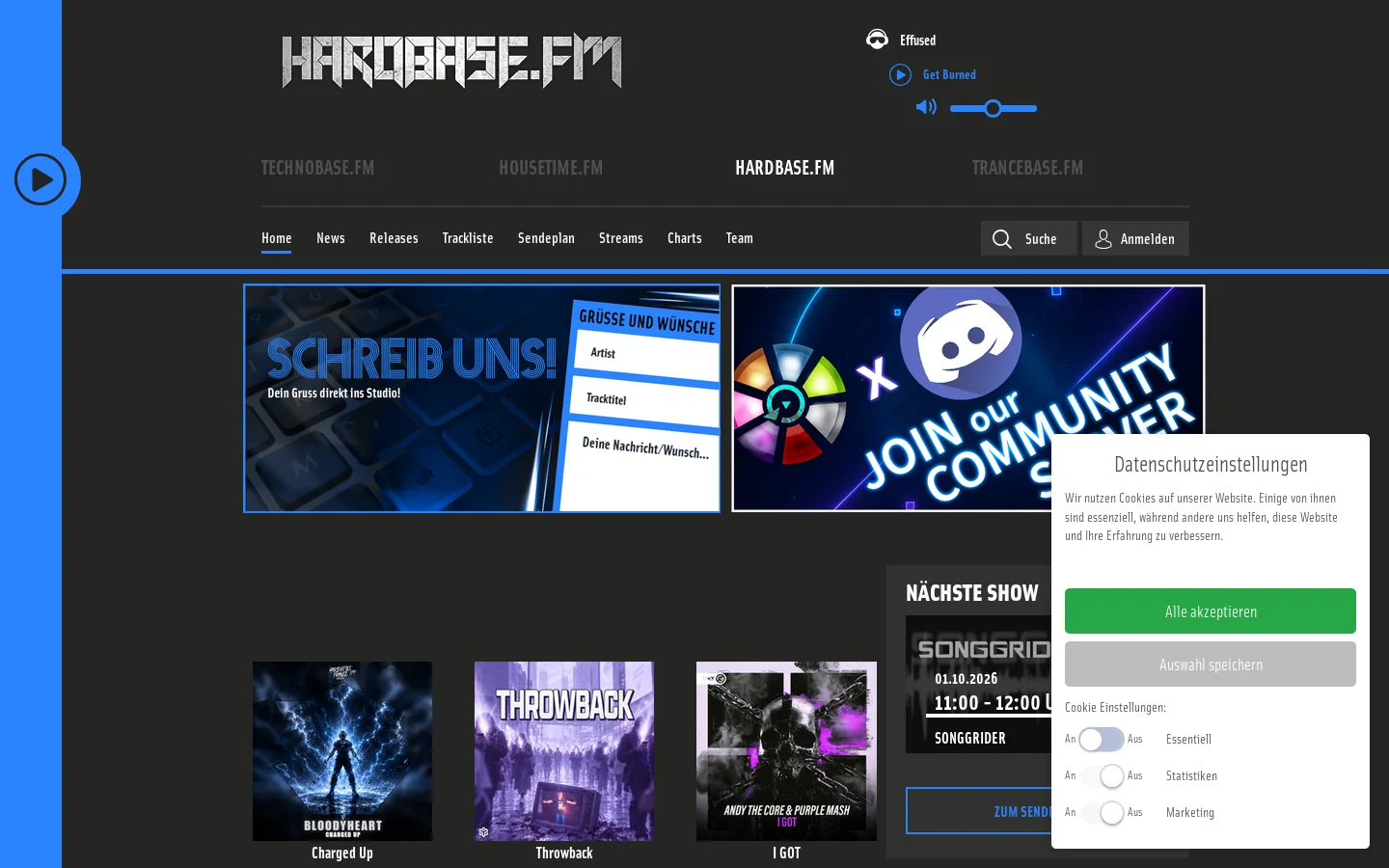Open the Sendeplan page
1389x868 pixels.
pos(546,238)
